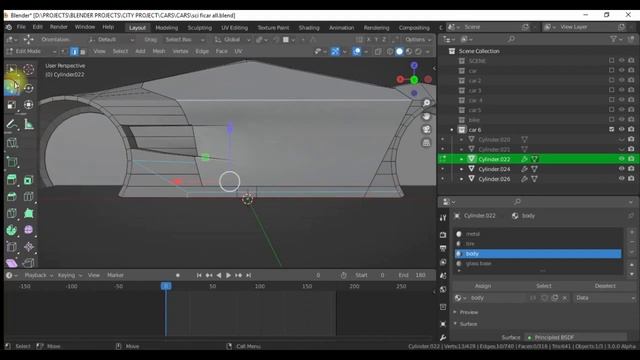
Task: Select the Bevel tool
Action: [11, 196]
